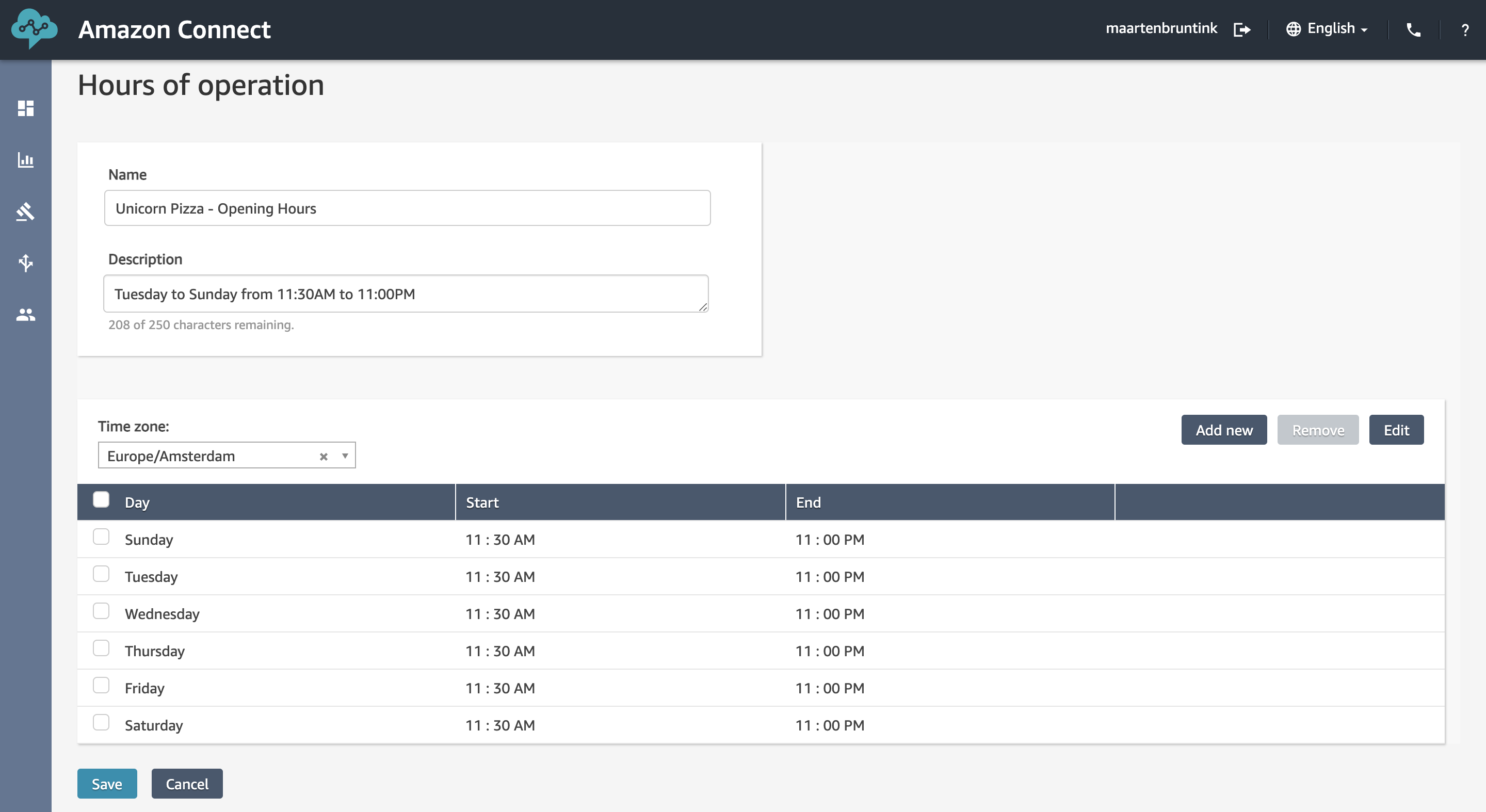Image resolution: width=1486 pixels, height=812 pixels.
Task: Click the Sunday day cell
Action: point(149,540)
